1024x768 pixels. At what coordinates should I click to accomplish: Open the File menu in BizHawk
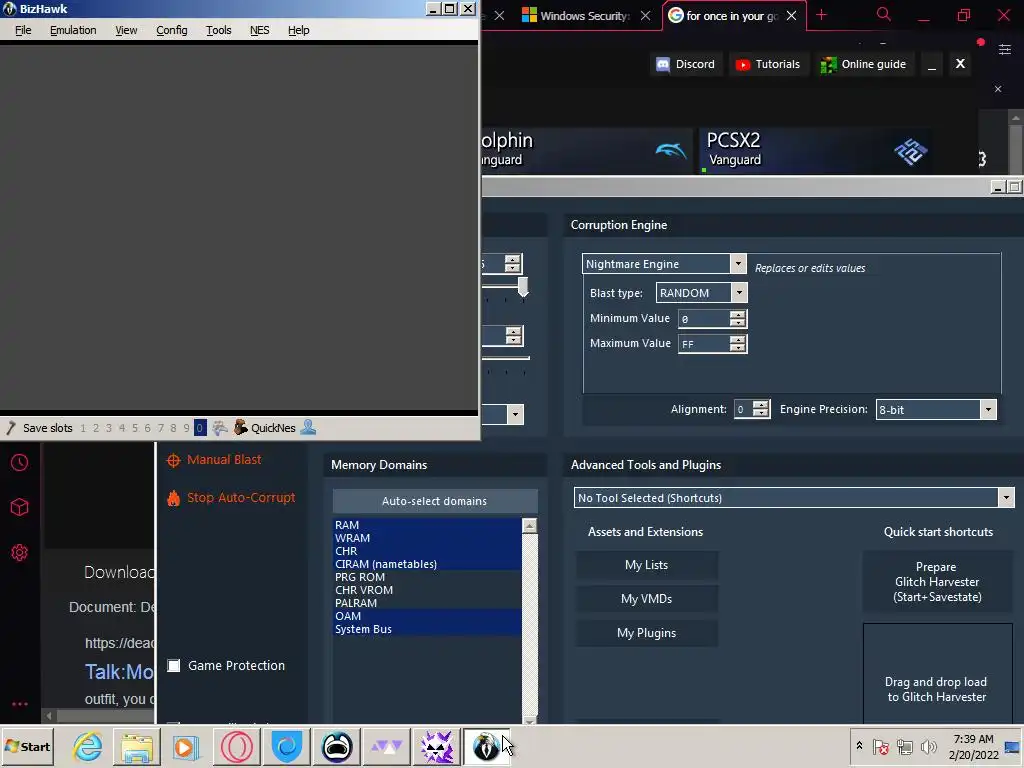click(23, 30)
